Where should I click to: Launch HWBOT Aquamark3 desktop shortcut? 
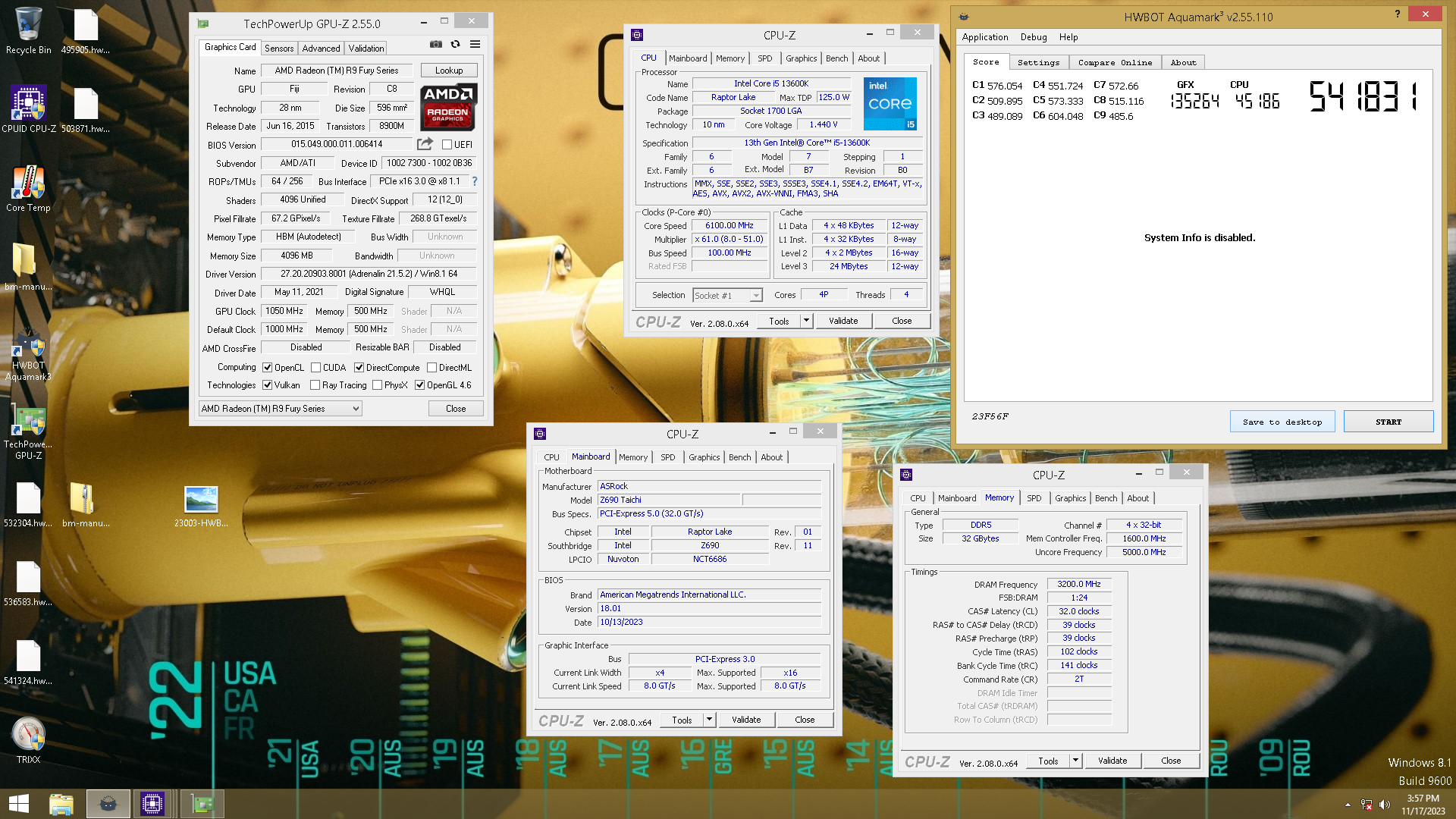[29, 355]
